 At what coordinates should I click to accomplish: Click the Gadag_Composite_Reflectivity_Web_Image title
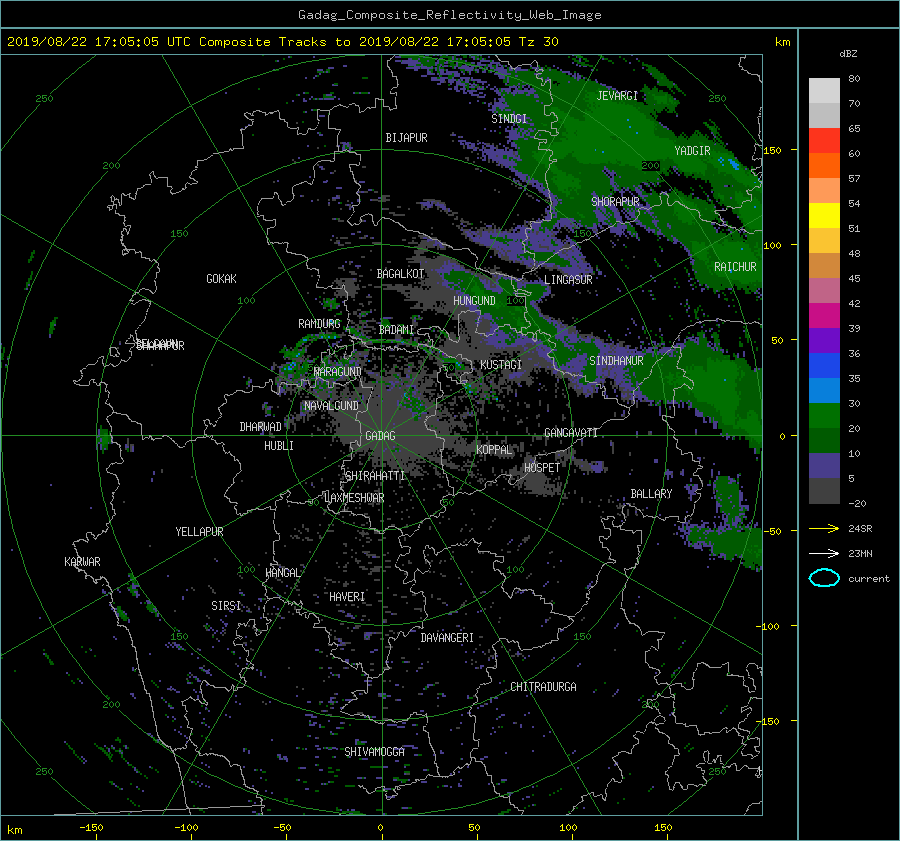[x=449, y=15]
